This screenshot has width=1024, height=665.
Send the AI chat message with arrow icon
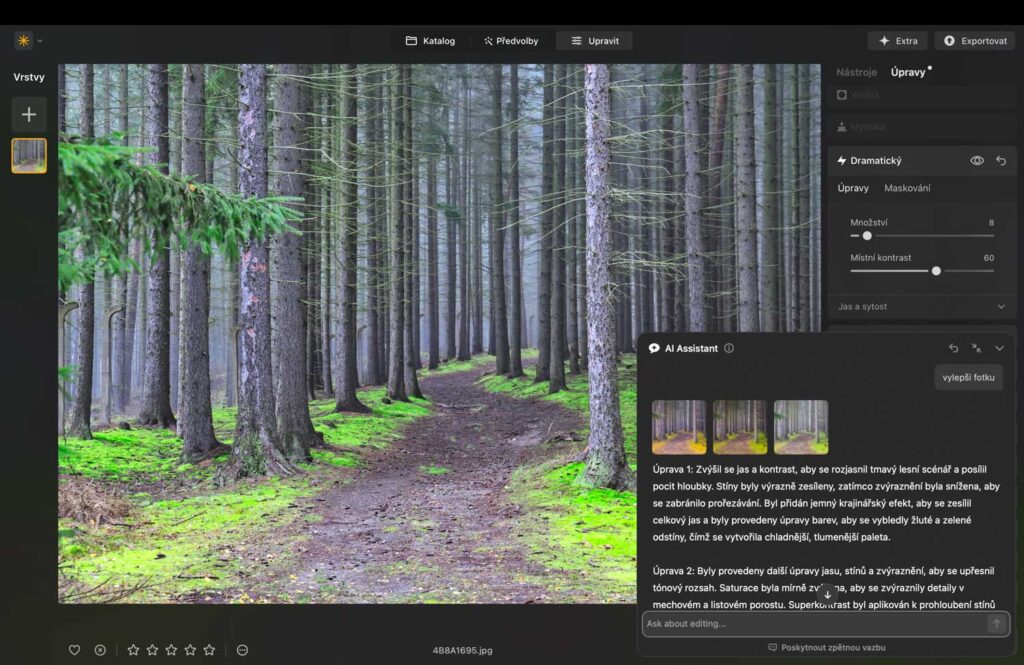pos(996,623)
